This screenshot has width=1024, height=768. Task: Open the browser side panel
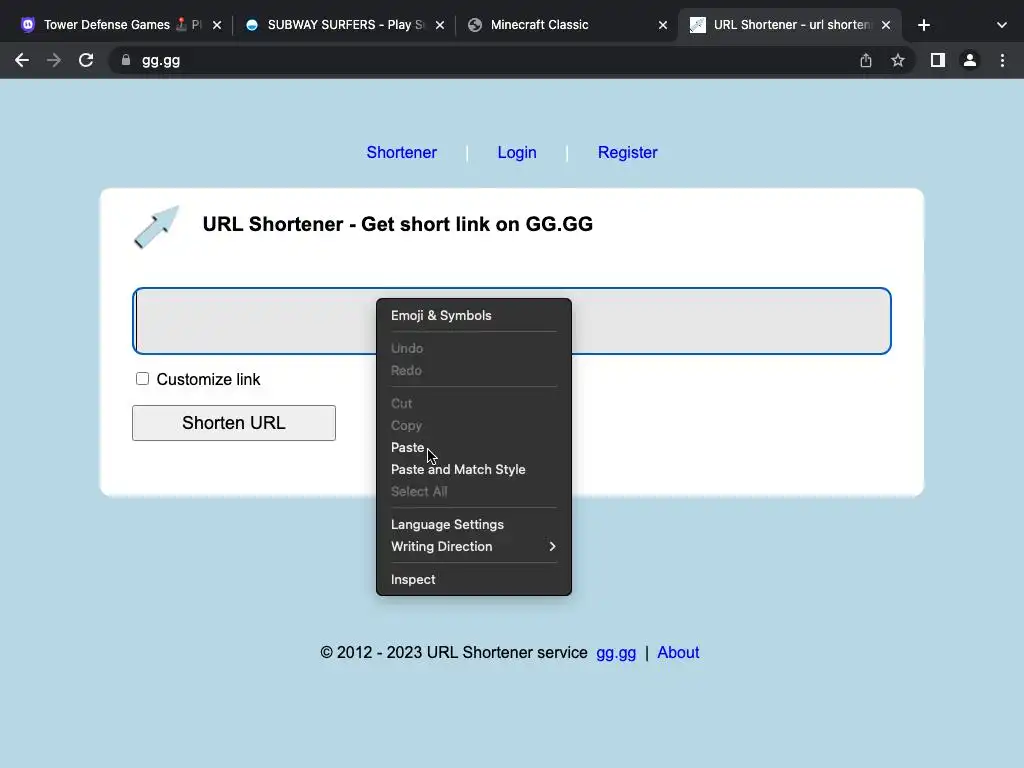click(938, 60)
